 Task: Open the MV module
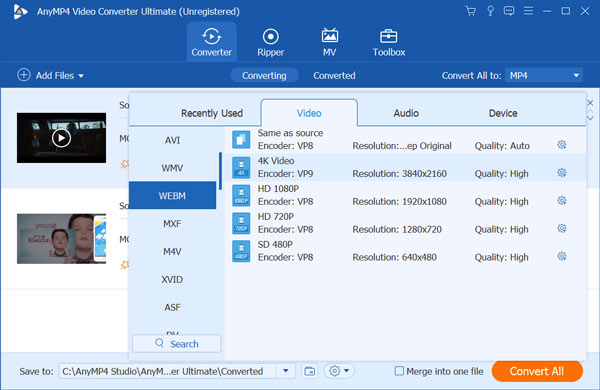pyautogui.click(x=329, y=42)
